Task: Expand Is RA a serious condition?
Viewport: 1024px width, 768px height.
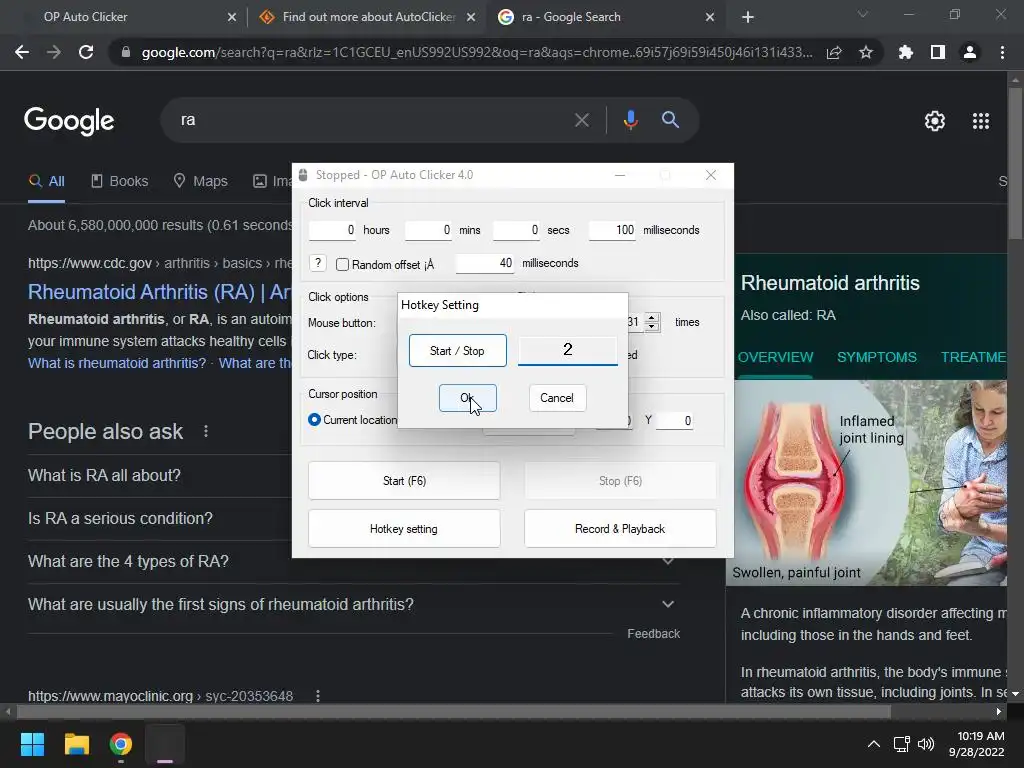Action: click(160, 519)
